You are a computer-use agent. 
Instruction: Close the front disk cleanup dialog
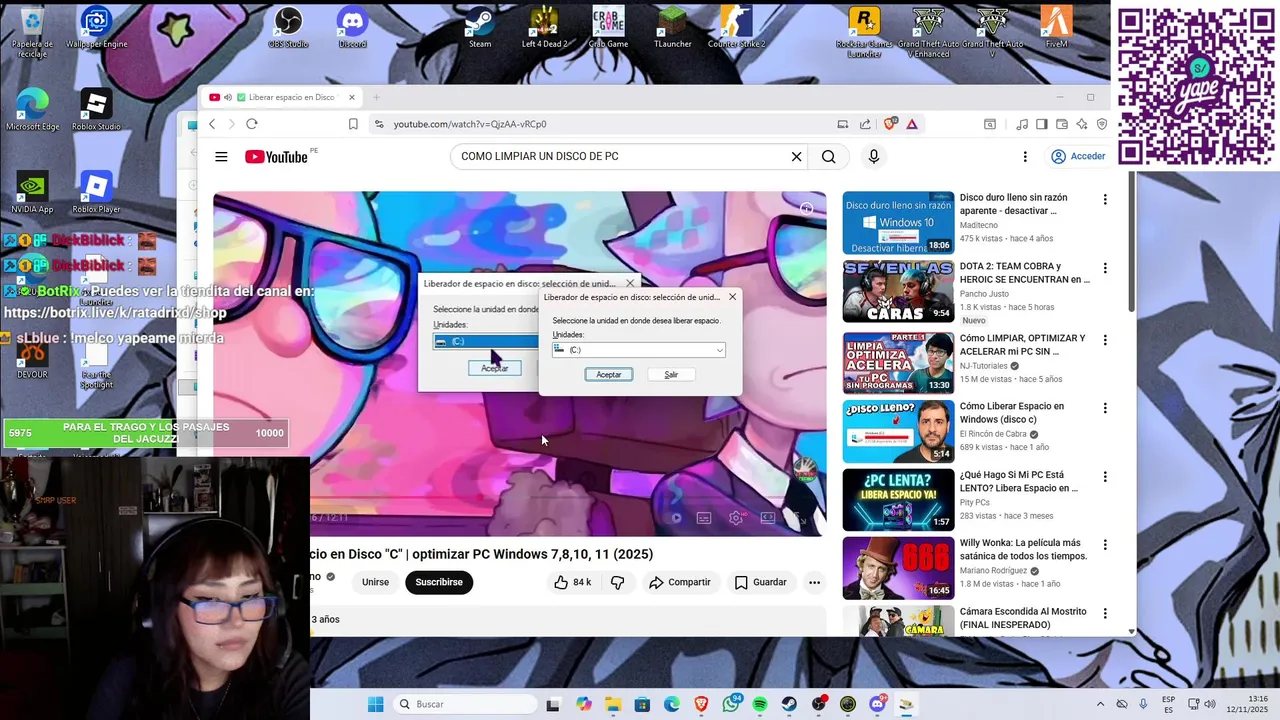point(732,297)
